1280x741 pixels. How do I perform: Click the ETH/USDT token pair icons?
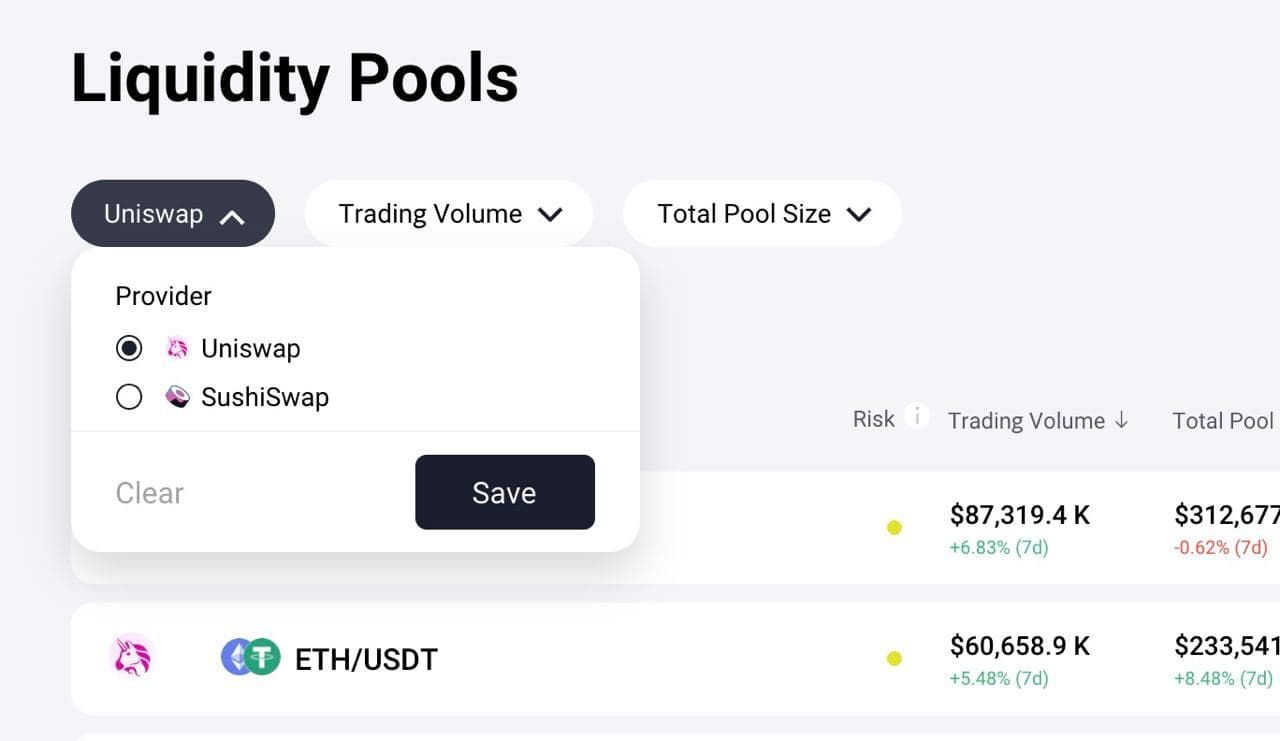click(250, 658)
